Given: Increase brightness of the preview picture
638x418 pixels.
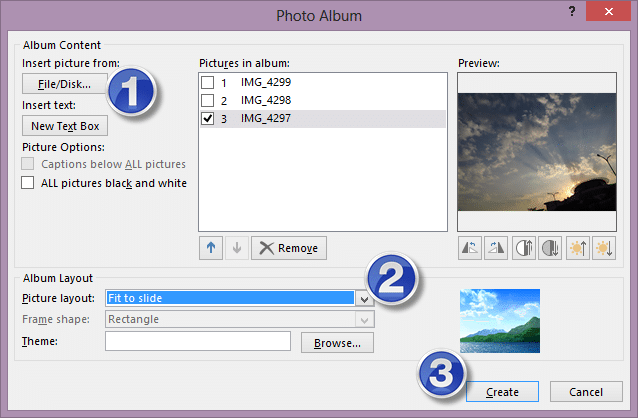Looking at the screenshot, I should pyautogui.click(x=577, y=249).
